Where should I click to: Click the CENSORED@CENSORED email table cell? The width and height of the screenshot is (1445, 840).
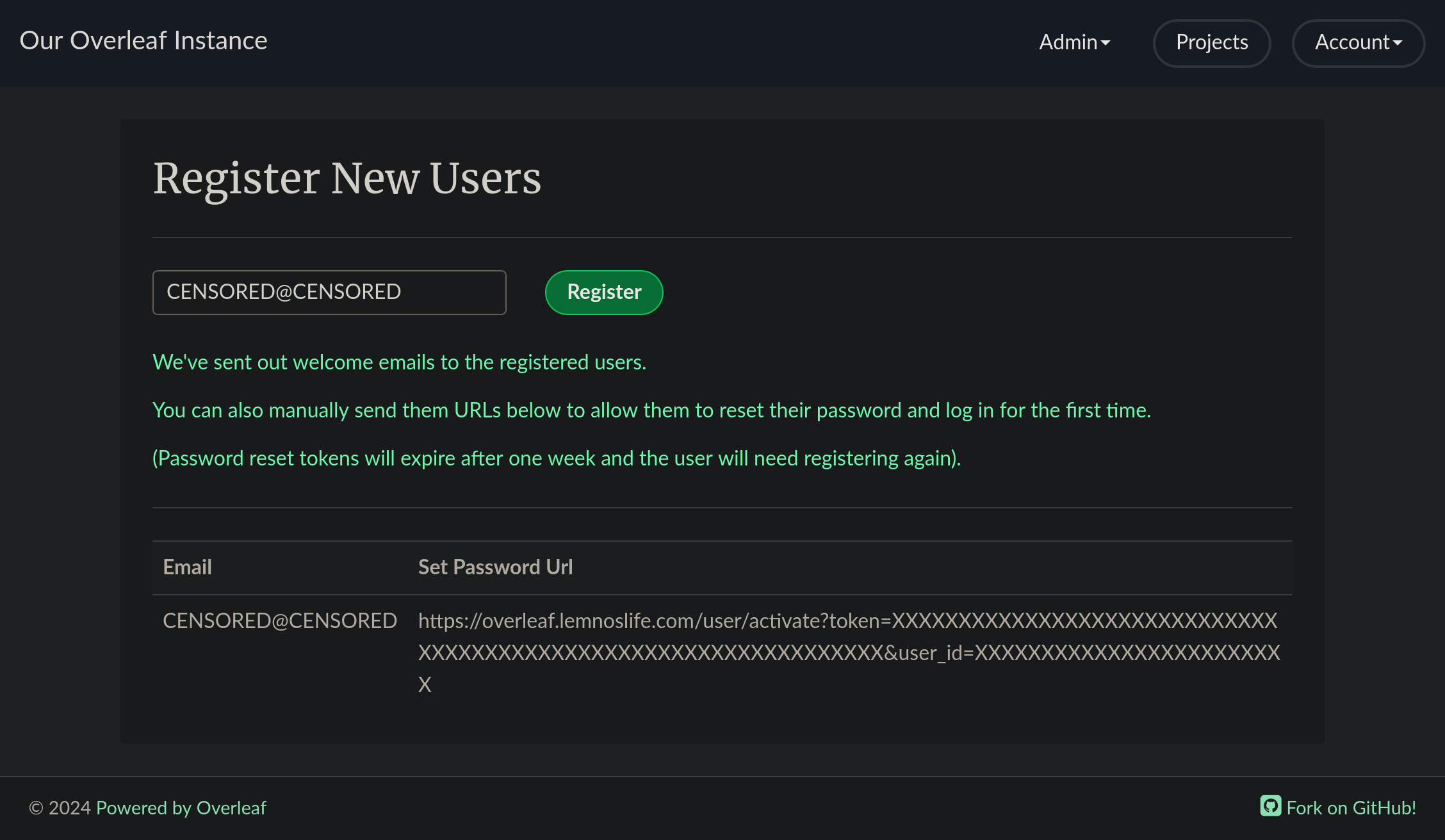point(280,621)
